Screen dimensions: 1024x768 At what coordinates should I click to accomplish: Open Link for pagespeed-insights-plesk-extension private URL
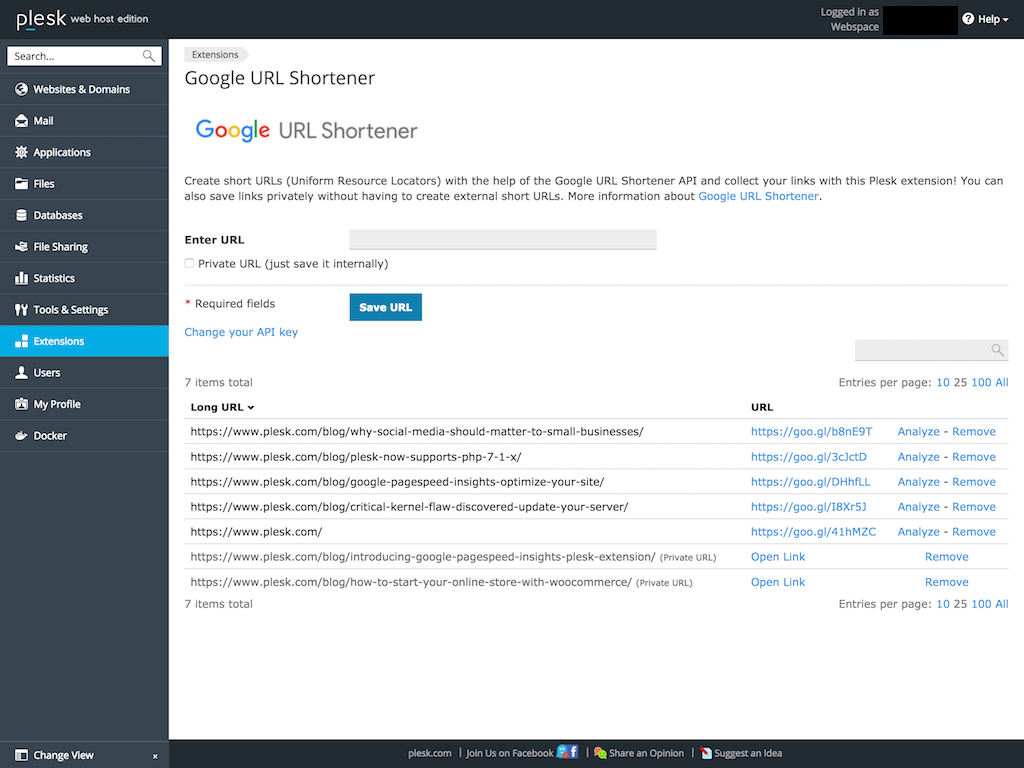778,557
